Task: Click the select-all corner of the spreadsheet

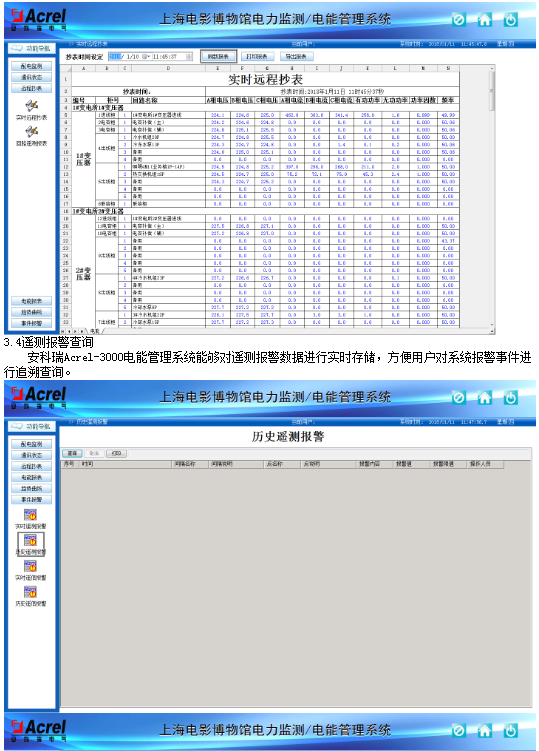Action: [66, 68]
